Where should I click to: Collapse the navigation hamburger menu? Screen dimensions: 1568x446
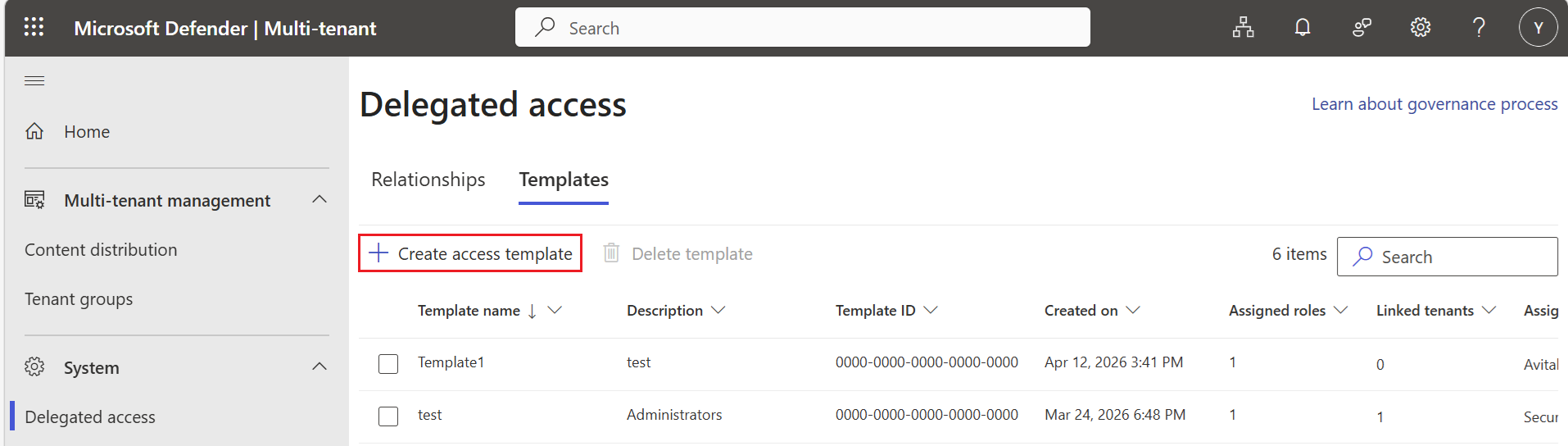[x=34, y=80]
